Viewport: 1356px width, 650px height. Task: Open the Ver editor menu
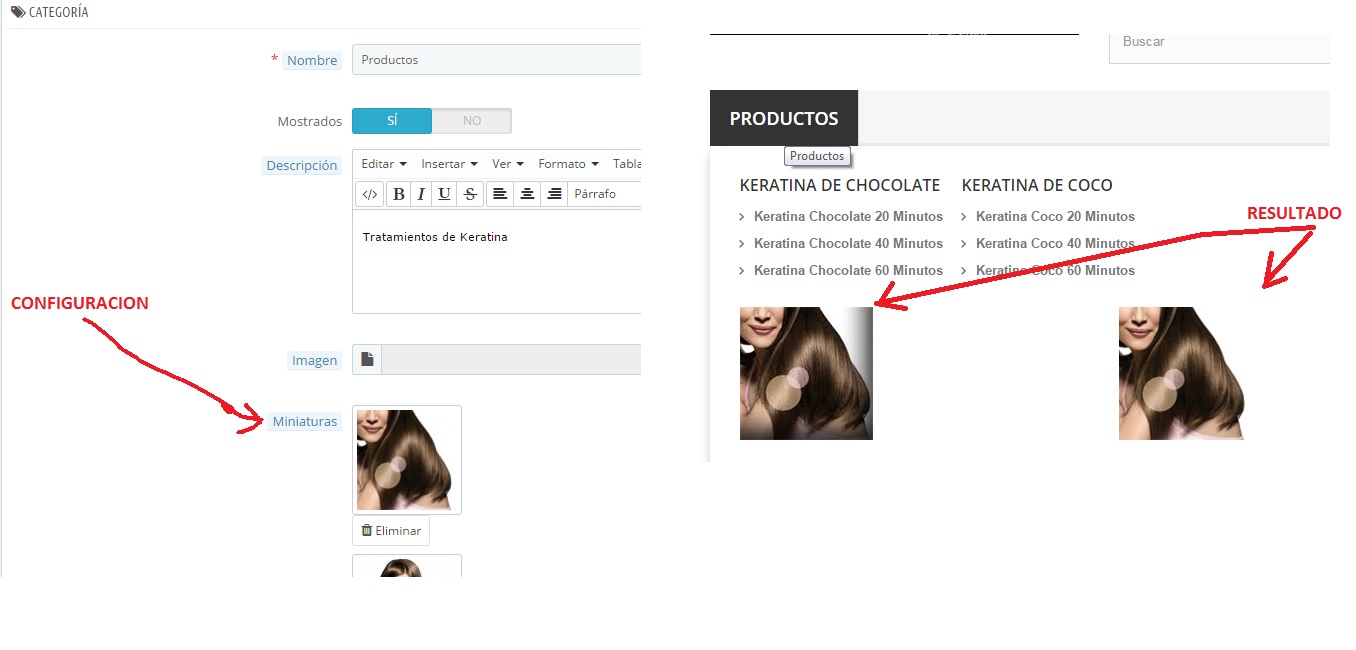(x=508, y=164)
